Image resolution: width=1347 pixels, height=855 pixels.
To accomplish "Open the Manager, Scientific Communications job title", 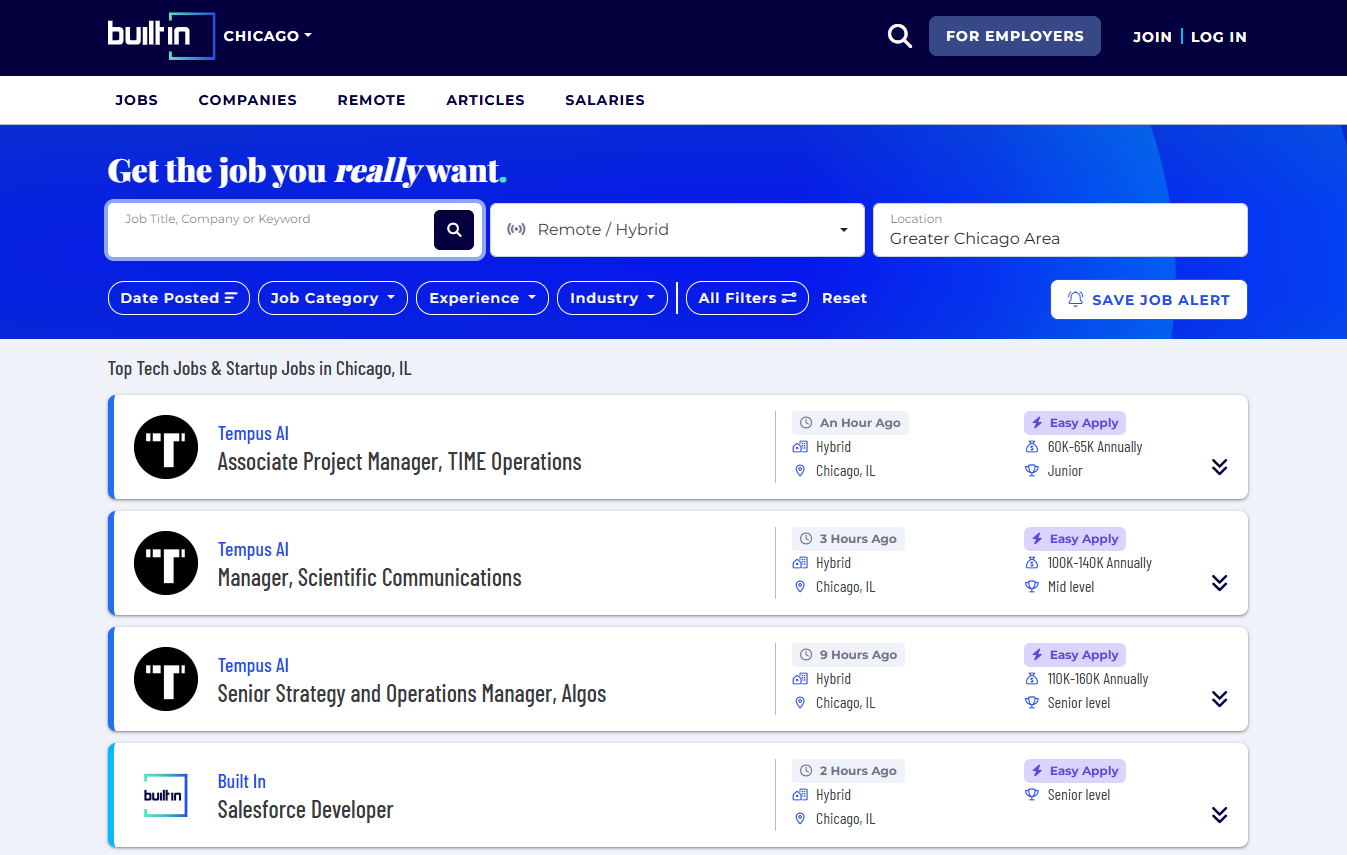I will pos(370,578).
